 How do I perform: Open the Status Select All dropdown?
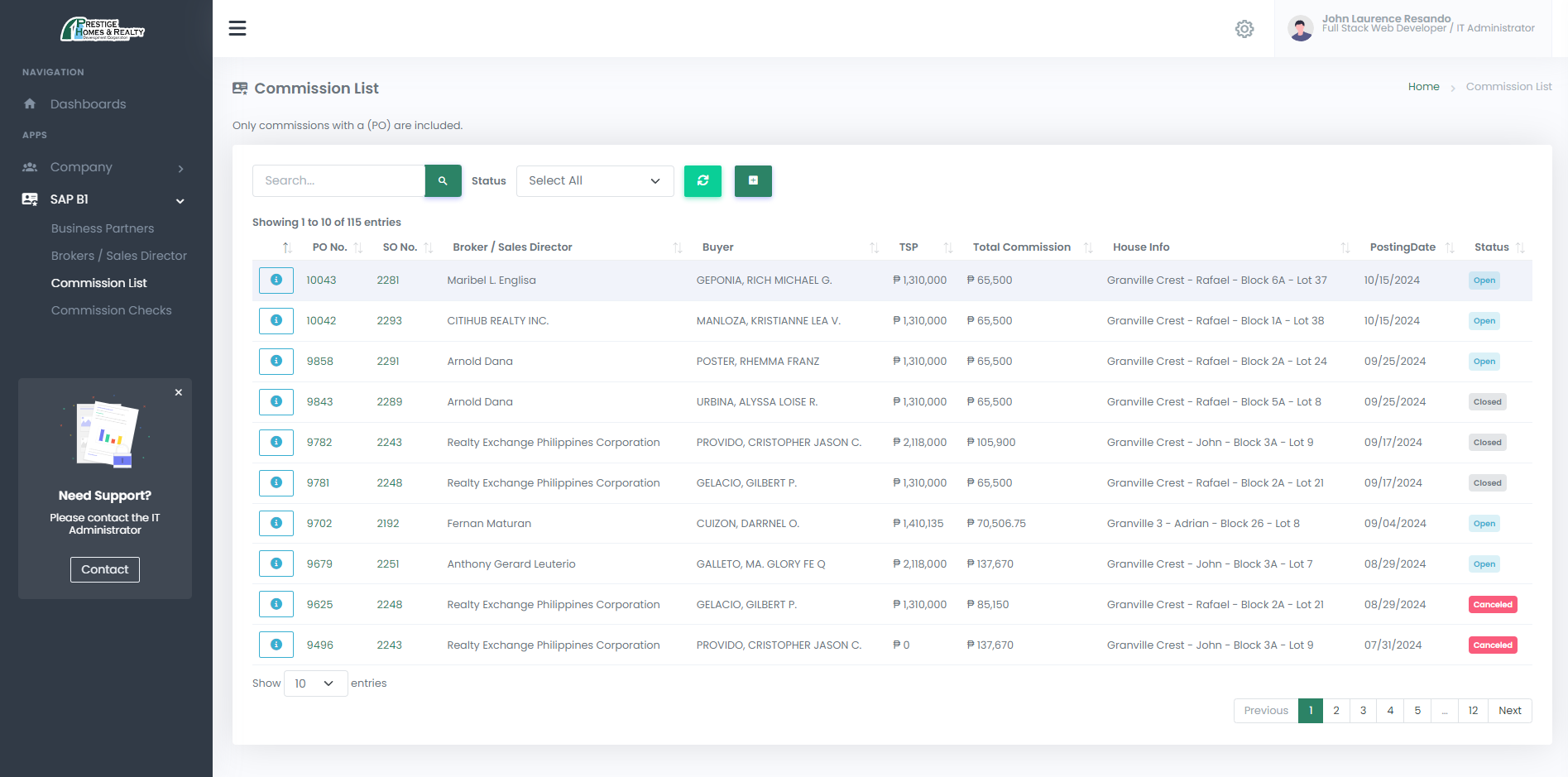(x=594, y=180)
